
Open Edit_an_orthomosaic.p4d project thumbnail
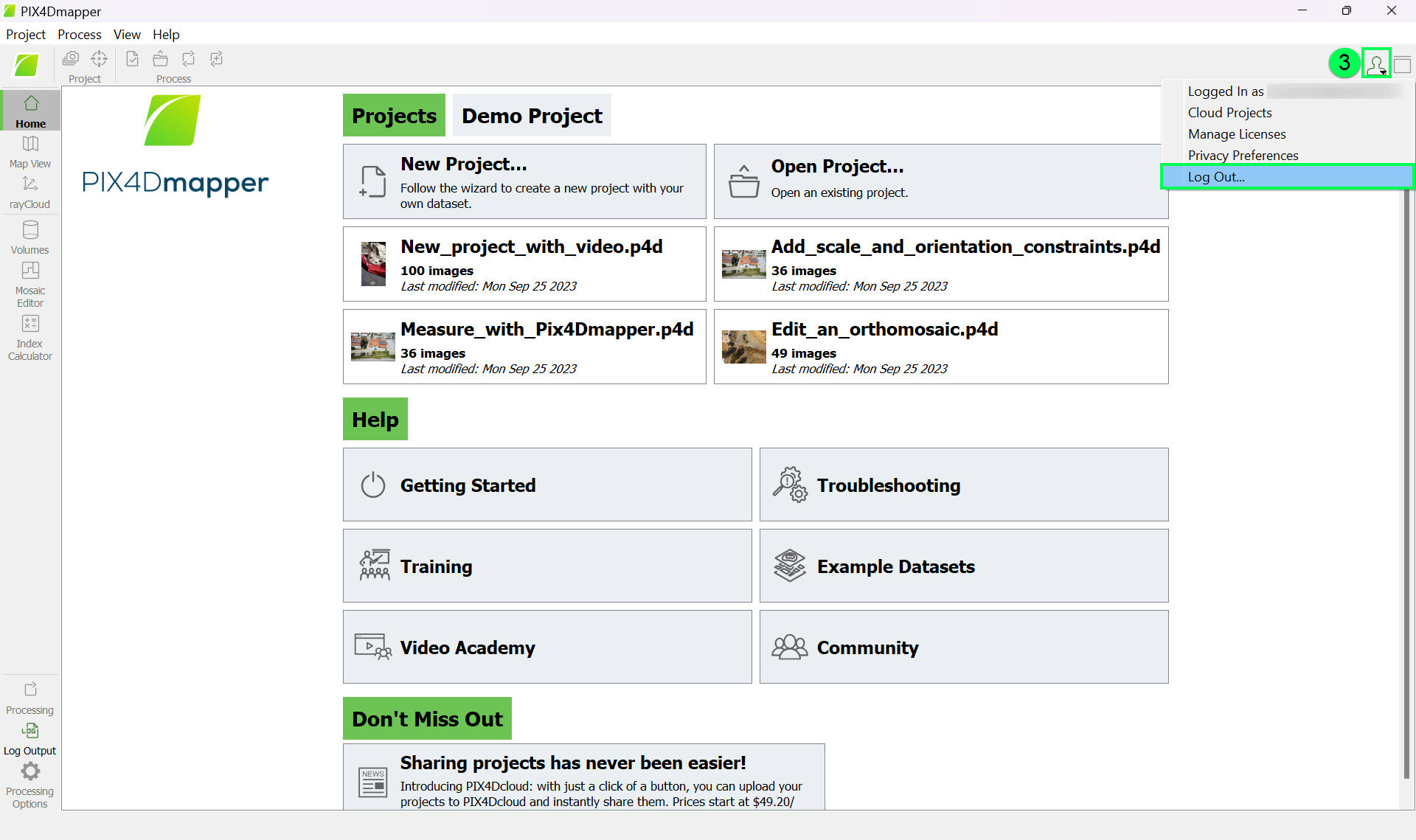[x=743, y=347]
